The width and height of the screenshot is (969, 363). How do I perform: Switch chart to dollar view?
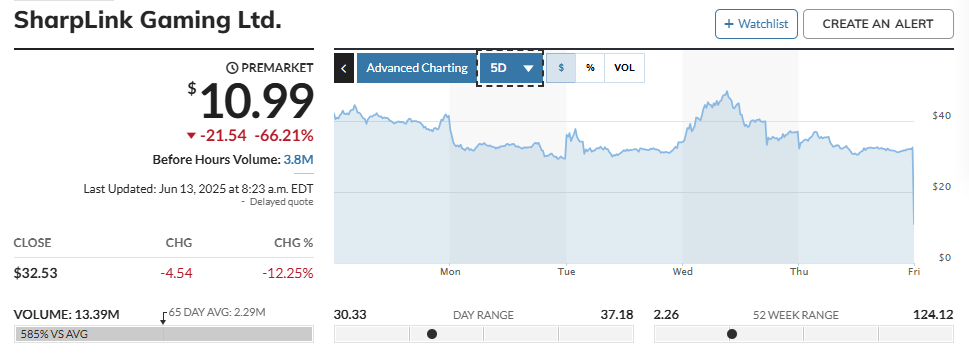pyautogui.click(x=561, y=68)
